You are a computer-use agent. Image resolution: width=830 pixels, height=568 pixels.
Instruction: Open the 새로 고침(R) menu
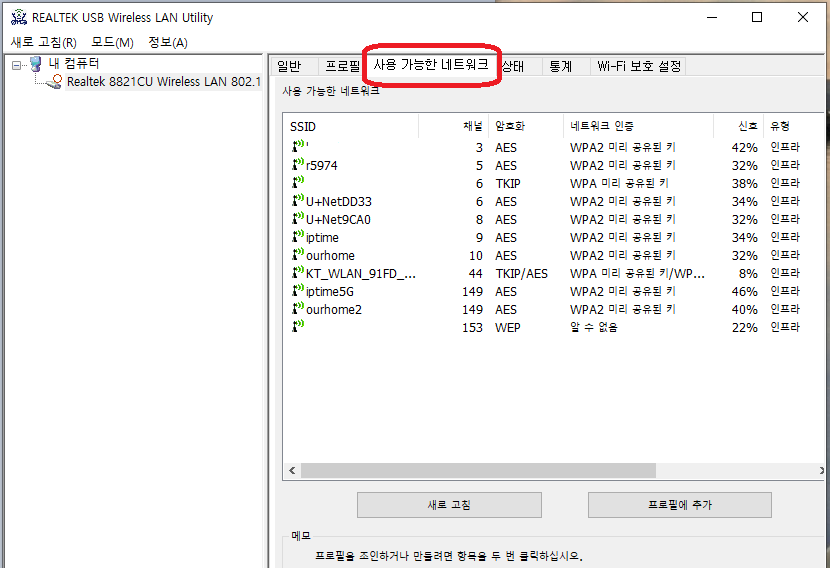[x=43, y=42]
